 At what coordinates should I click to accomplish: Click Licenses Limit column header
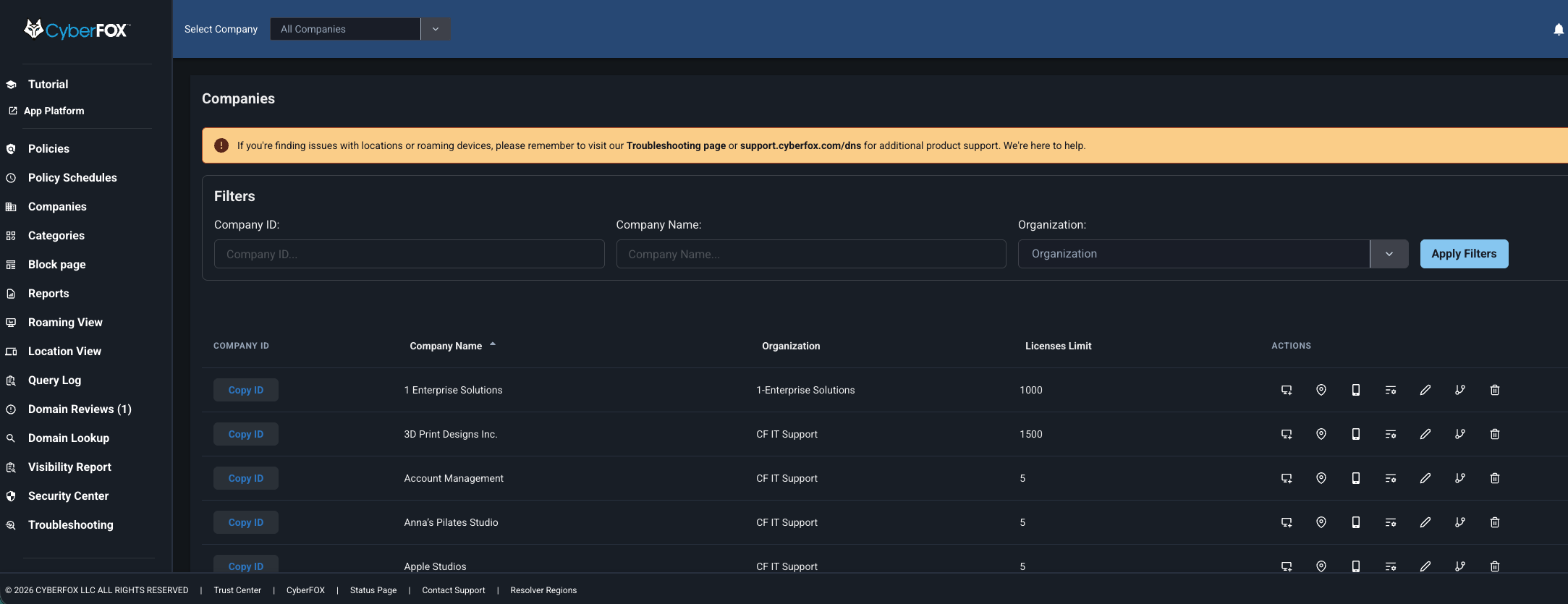(1058, 346)
